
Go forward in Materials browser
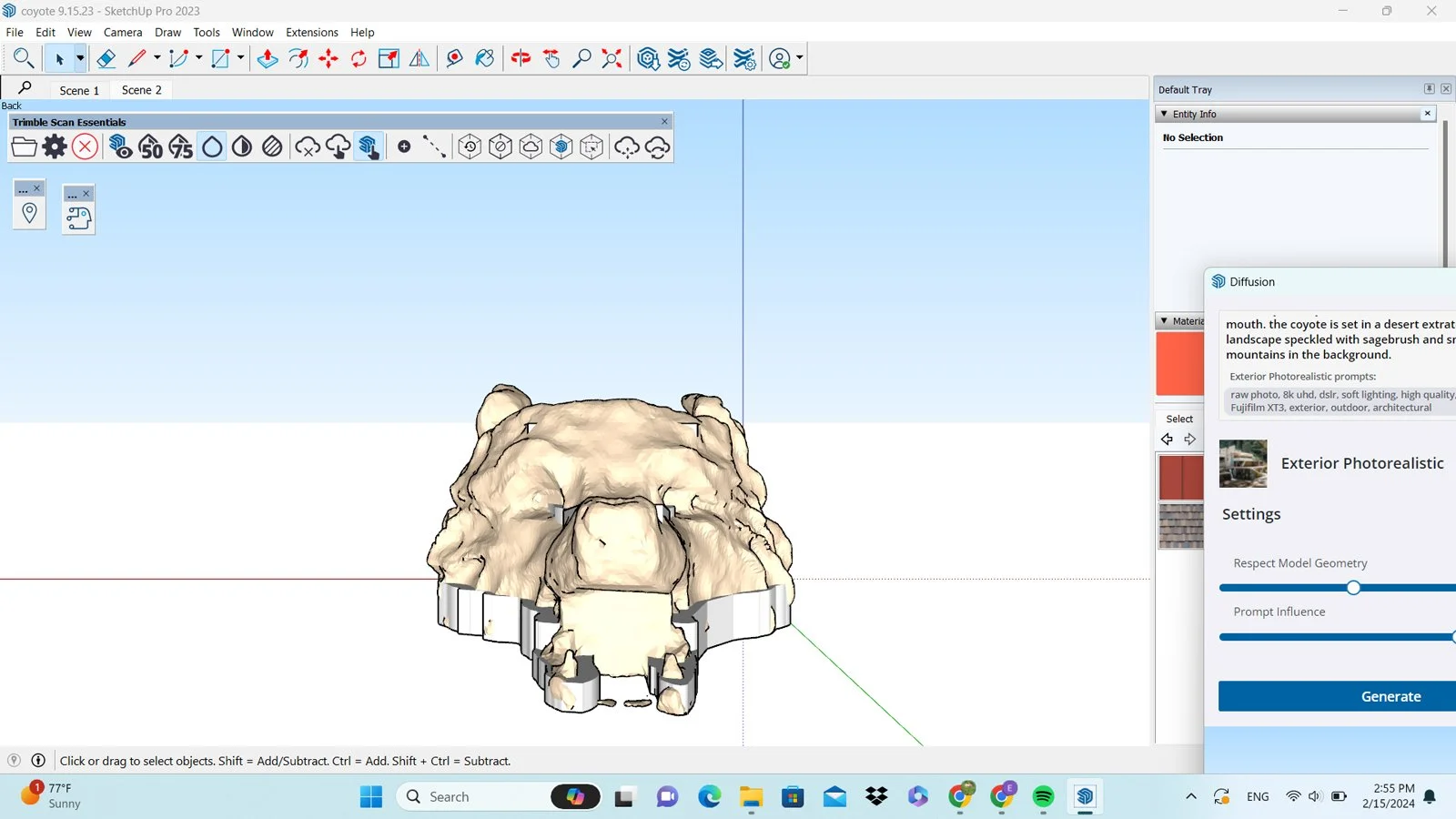(1190, 440)
